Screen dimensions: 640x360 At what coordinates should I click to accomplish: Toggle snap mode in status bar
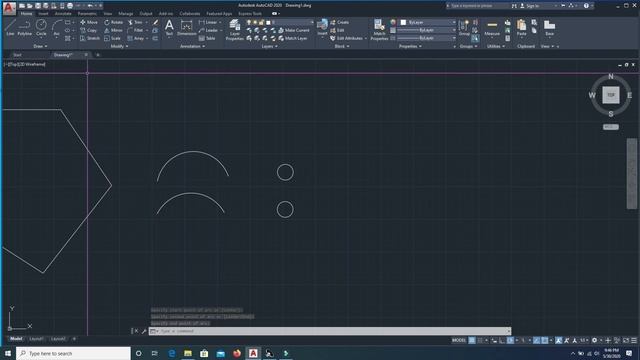(480, 340)
